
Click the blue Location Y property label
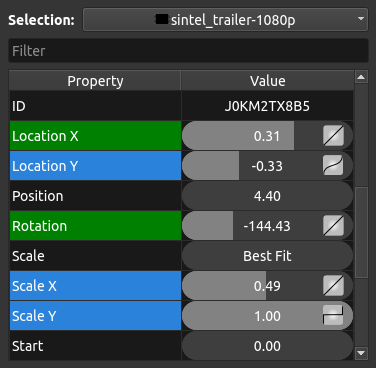pos(95,166)
